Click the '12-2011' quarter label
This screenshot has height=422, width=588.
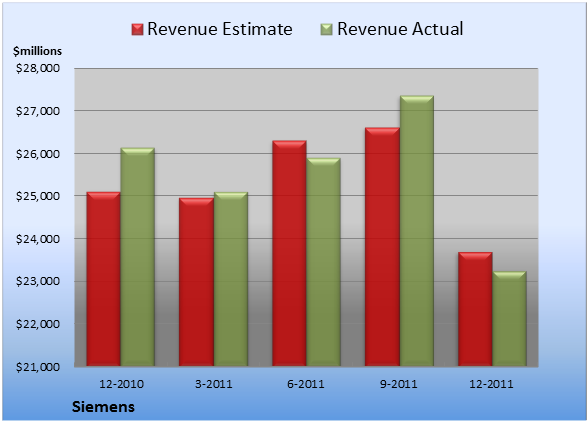point(491,384)
